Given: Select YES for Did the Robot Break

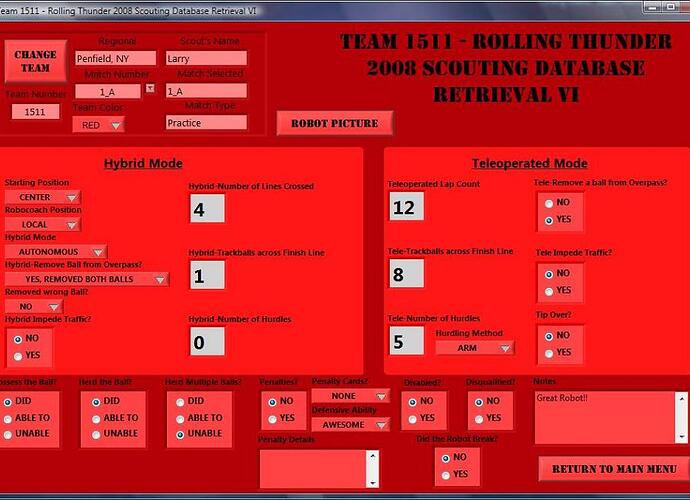Looking at the screenshot, I should pos(445,475).
